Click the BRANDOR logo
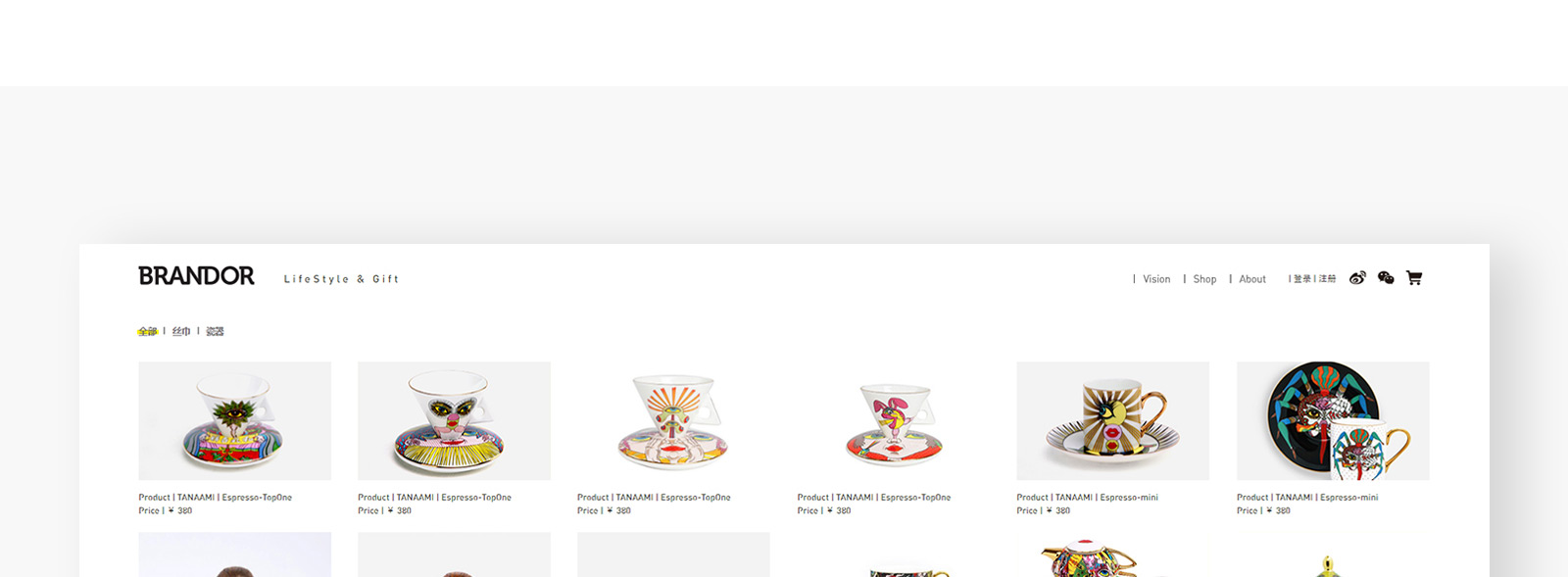This screenshot has width=1568, height=577. 196,276
